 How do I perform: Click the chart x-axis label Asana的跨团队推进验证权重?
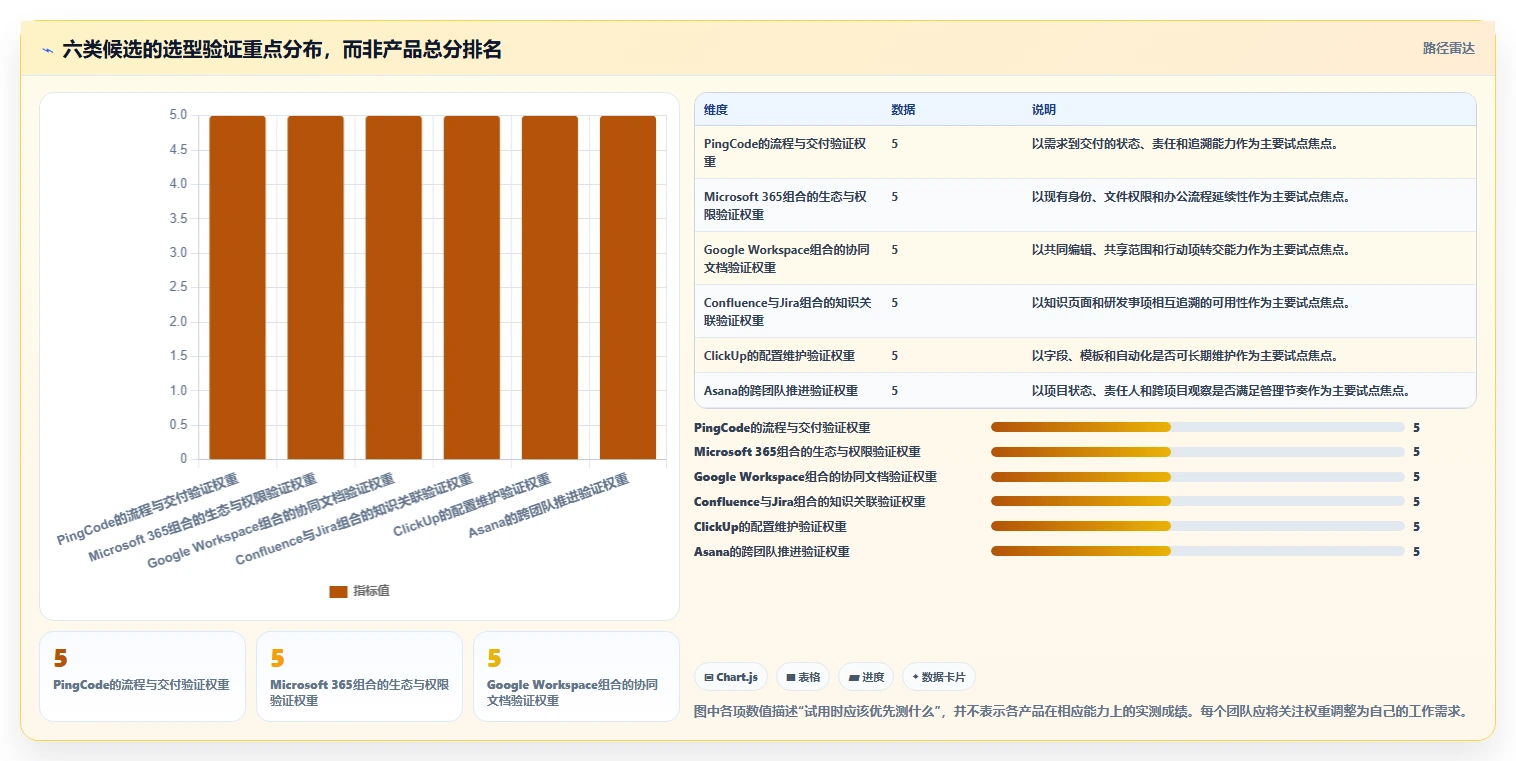pos(549,506)
